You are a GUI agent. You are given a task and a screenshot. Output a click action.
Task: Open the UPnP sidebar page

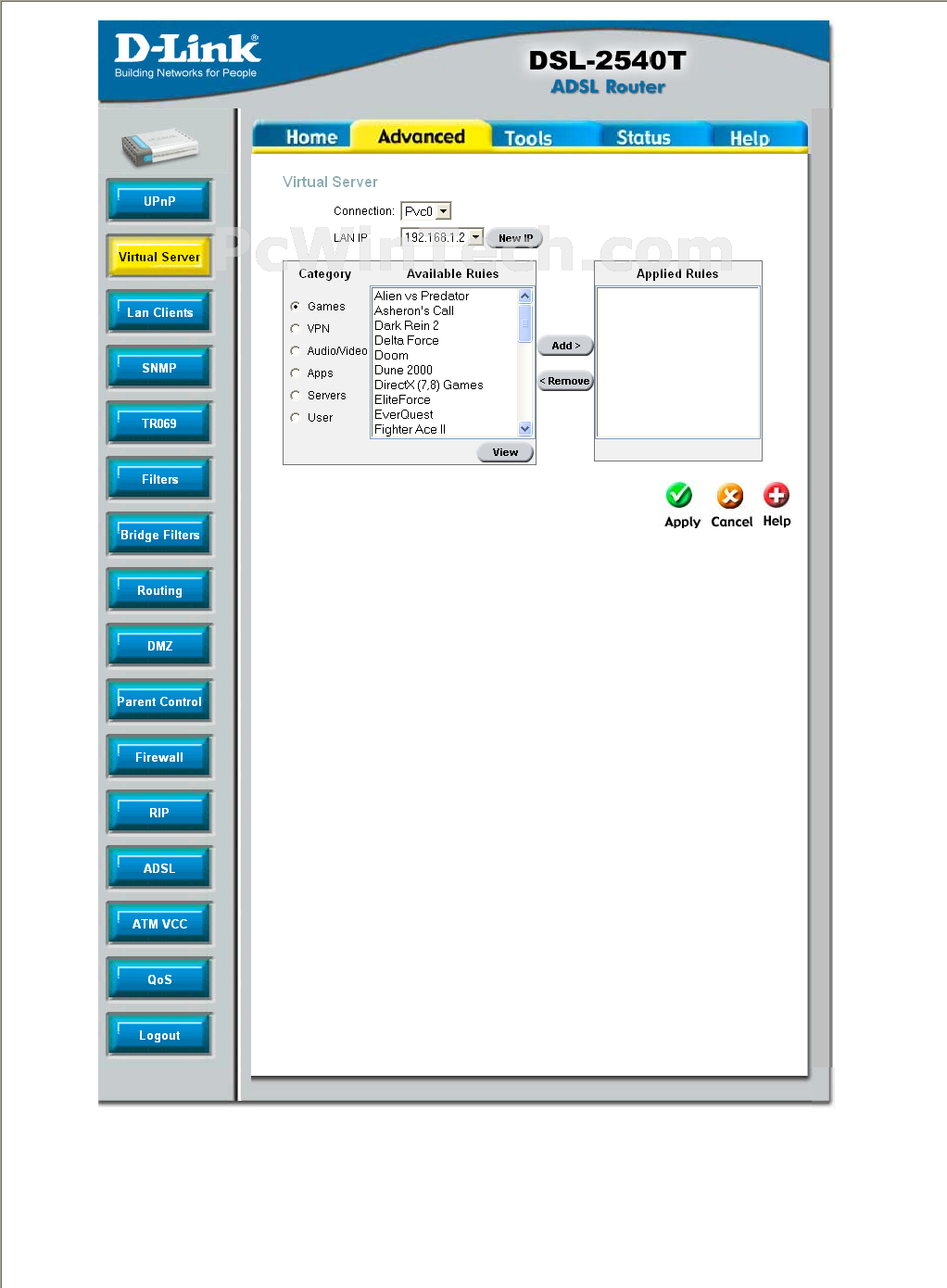pyautogui.click(x=159, y=201)
